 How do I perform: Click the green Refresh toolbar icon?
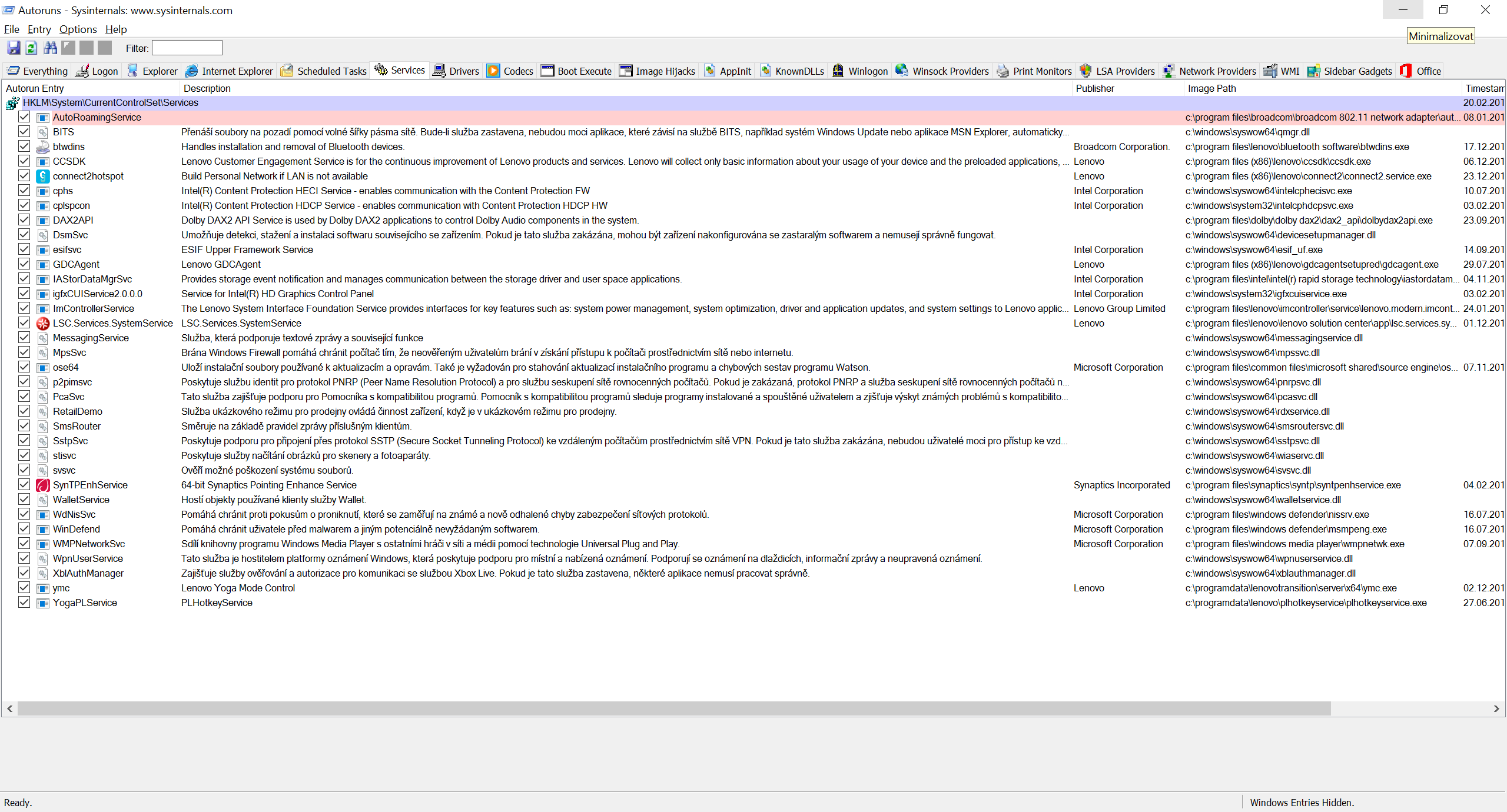[x=32, y=48]
